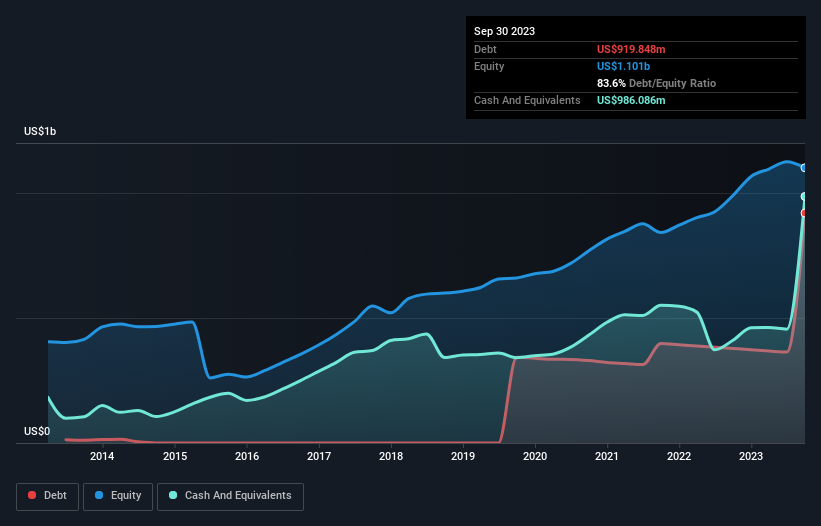Toggle Cash And Equivalents legend button

230,496
